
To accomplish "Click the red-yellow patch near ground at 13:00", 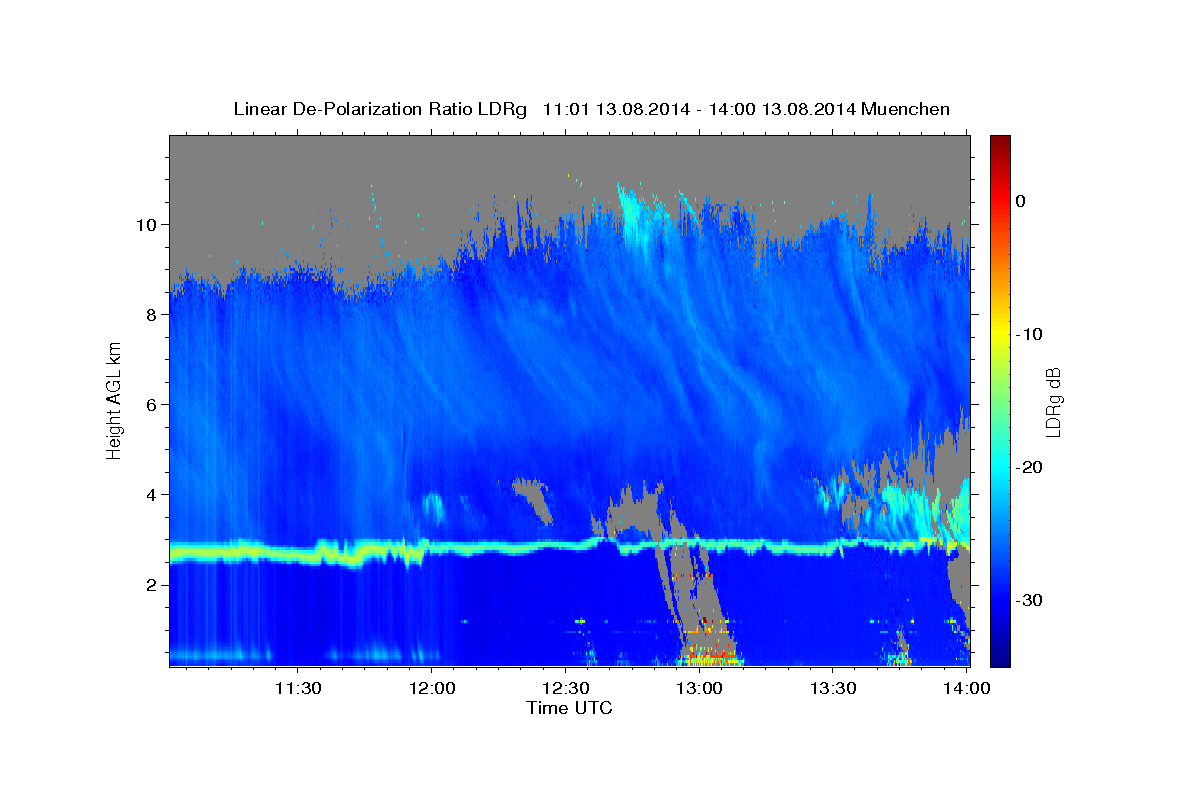I will pyautogui.click(x=708, y=659).
